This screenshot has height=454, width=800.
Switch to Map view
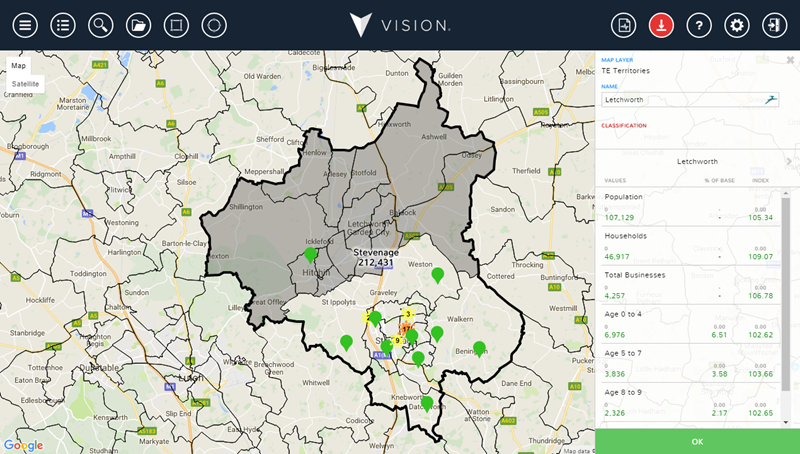tap(18, 65)
